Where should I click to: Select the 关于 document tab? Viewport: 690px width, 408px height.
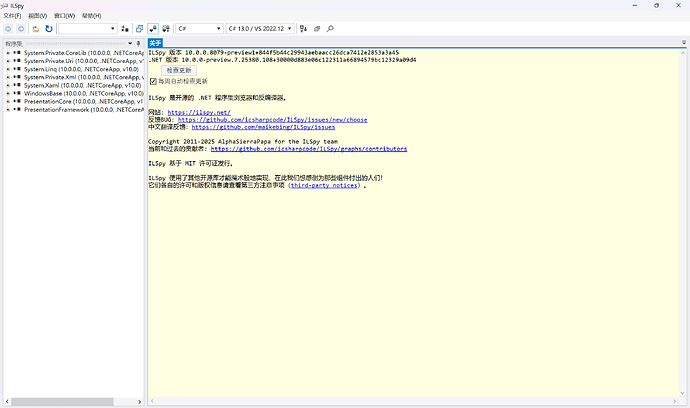[x=155, y=43]
